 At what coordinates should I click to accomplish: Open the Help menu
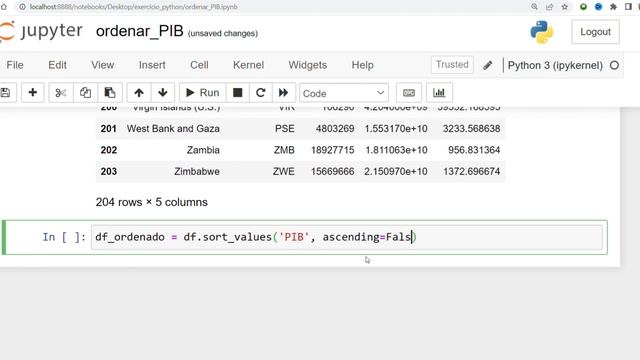362,65
